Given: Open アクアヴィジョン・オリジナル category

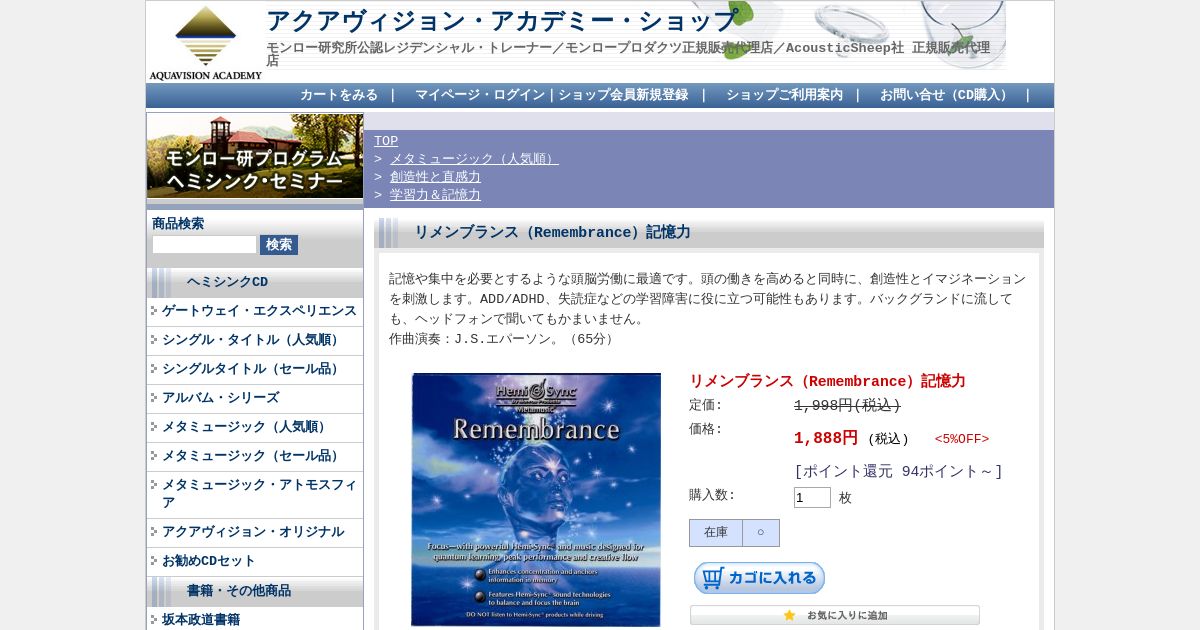Looking at the screenshot, I should click(253, 532).
